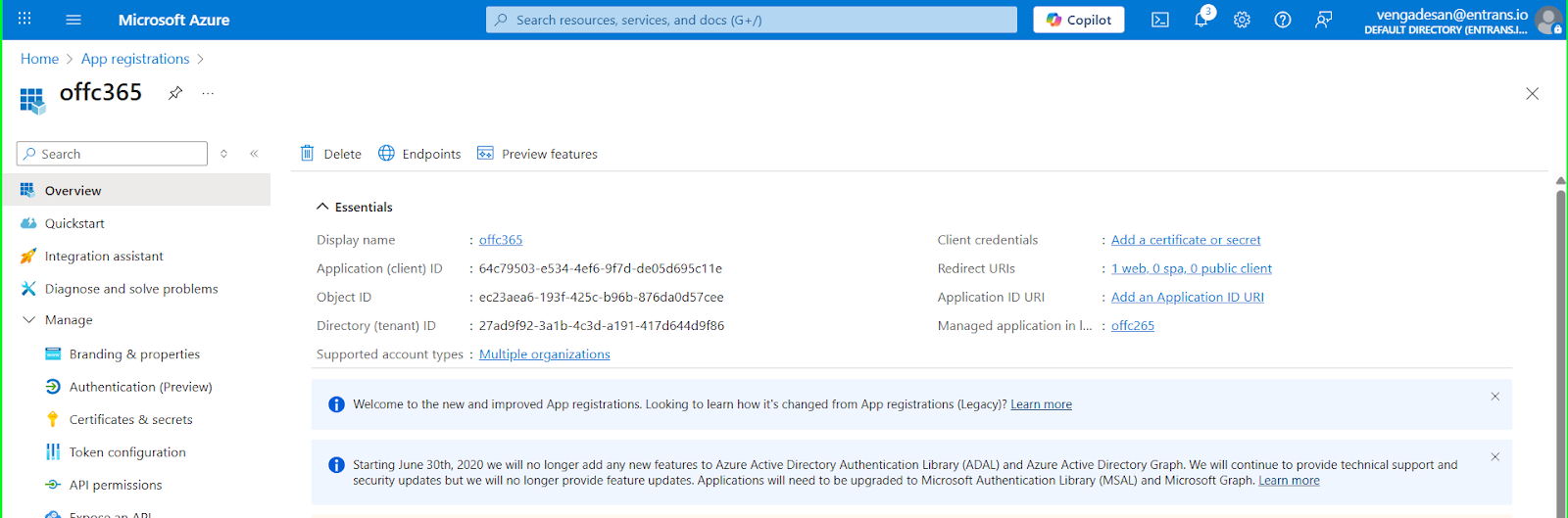
Task: Click the Directory (tenant) ID value
Action: click(602, 325)
